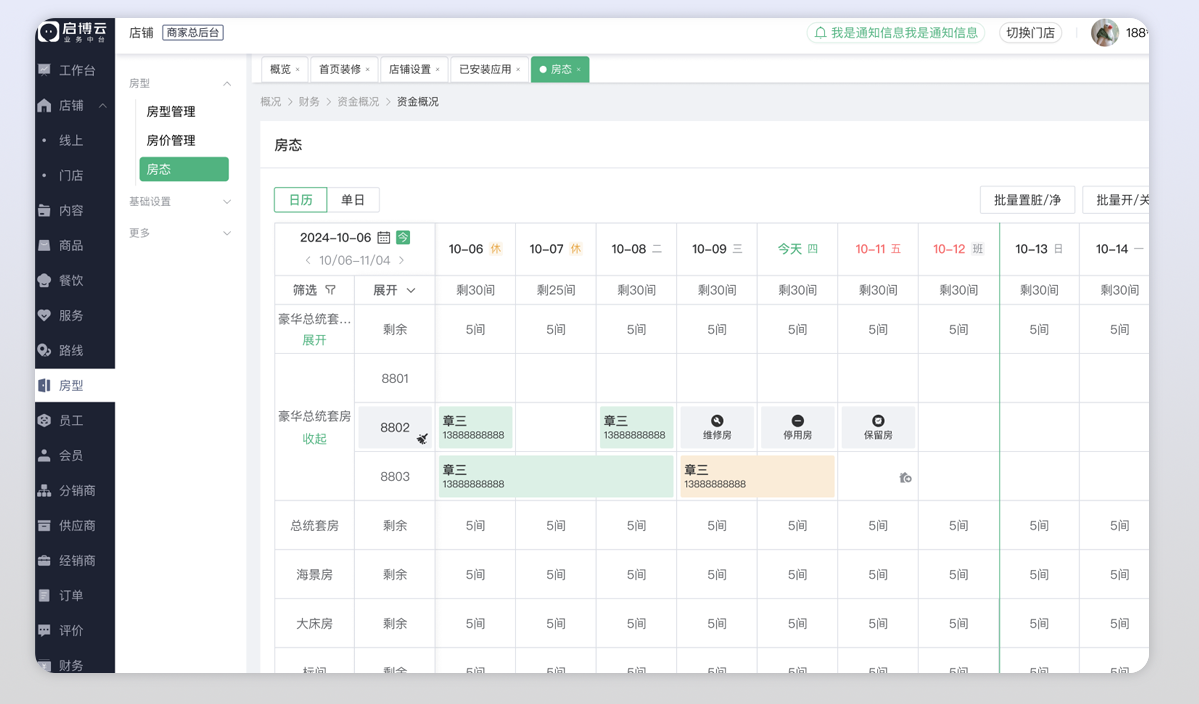Go to previous date range arrow
Viewport: 1199px width, 704px height.
coord(308,261)
